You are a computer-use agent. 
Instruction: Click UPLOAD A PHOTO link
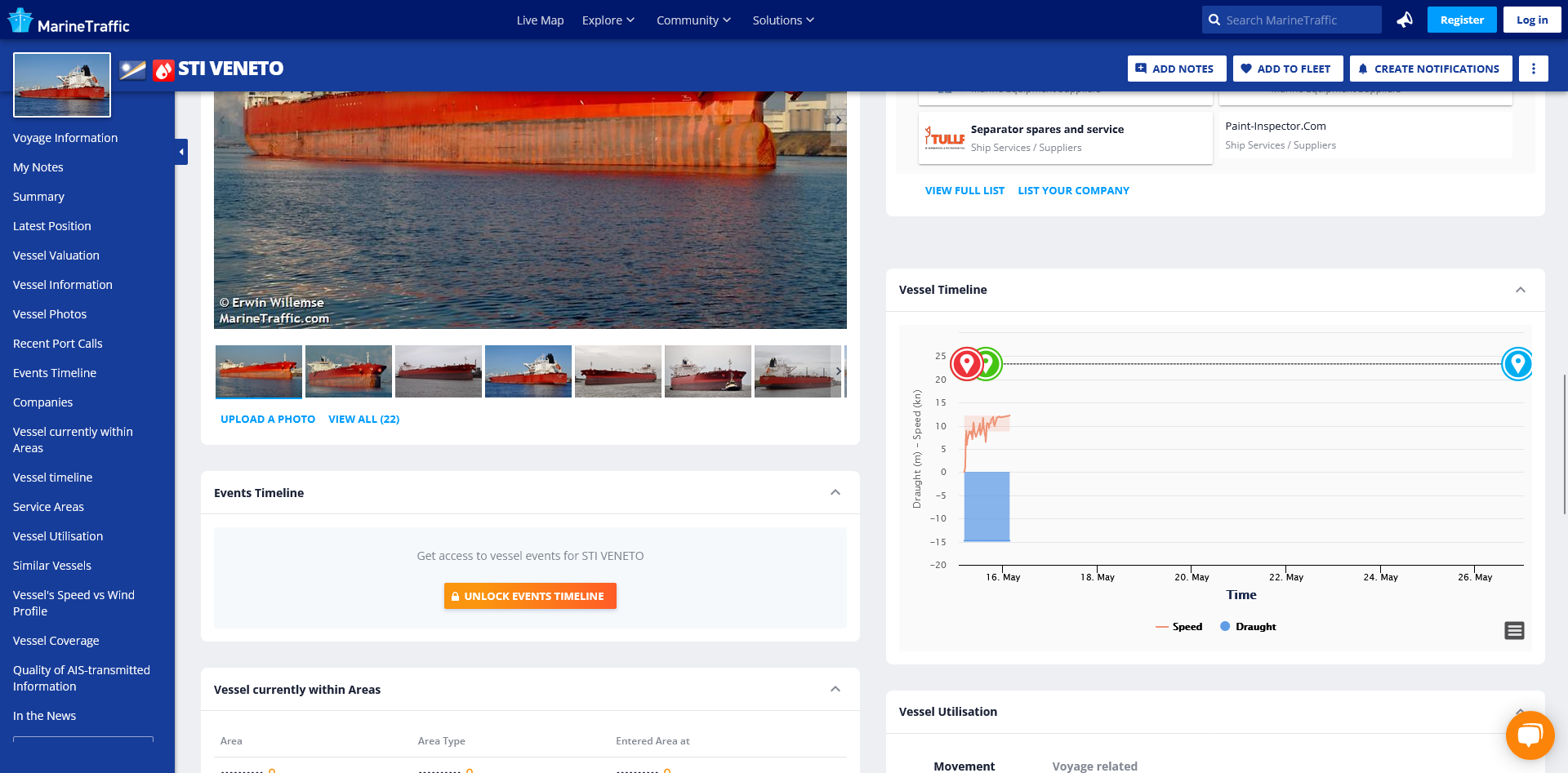268,419
